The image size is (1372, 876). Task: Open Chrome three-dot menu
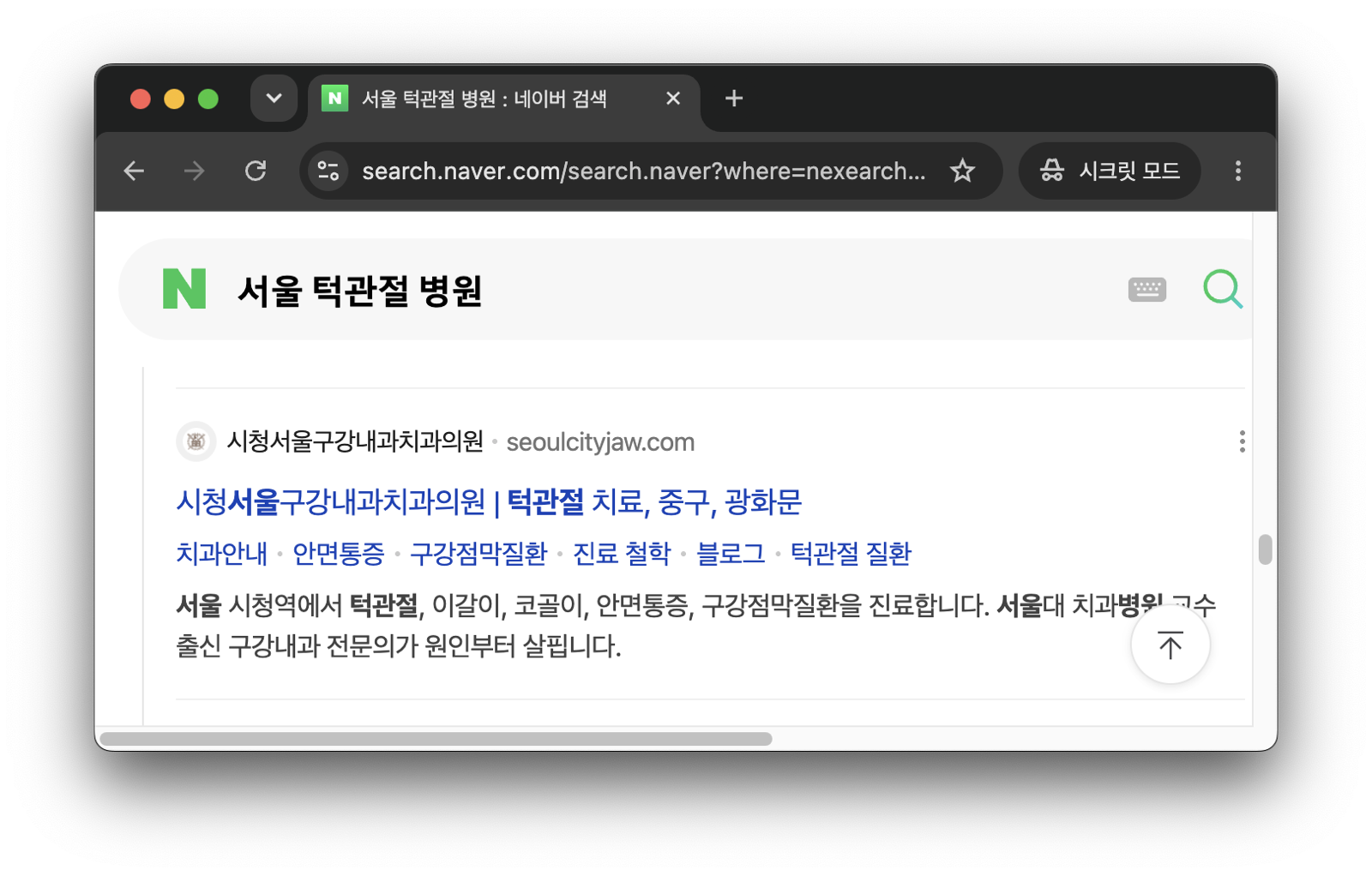pos(1237,171)
